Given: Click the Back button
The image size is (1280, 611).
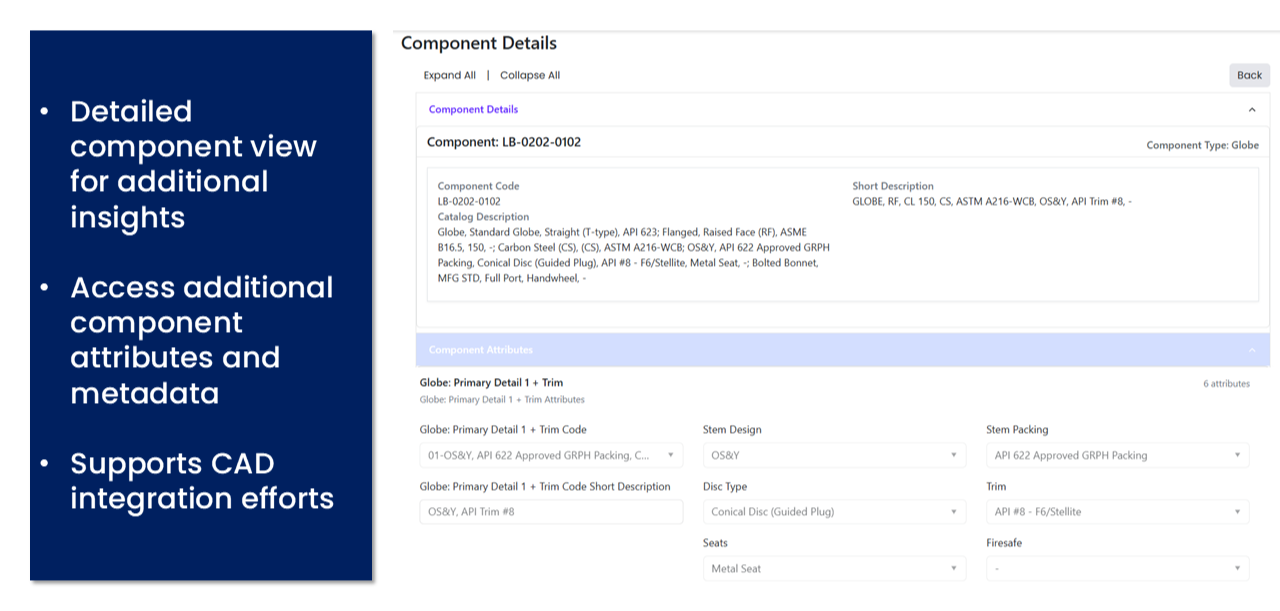Looking at the screenshot, I should 1248,75.
